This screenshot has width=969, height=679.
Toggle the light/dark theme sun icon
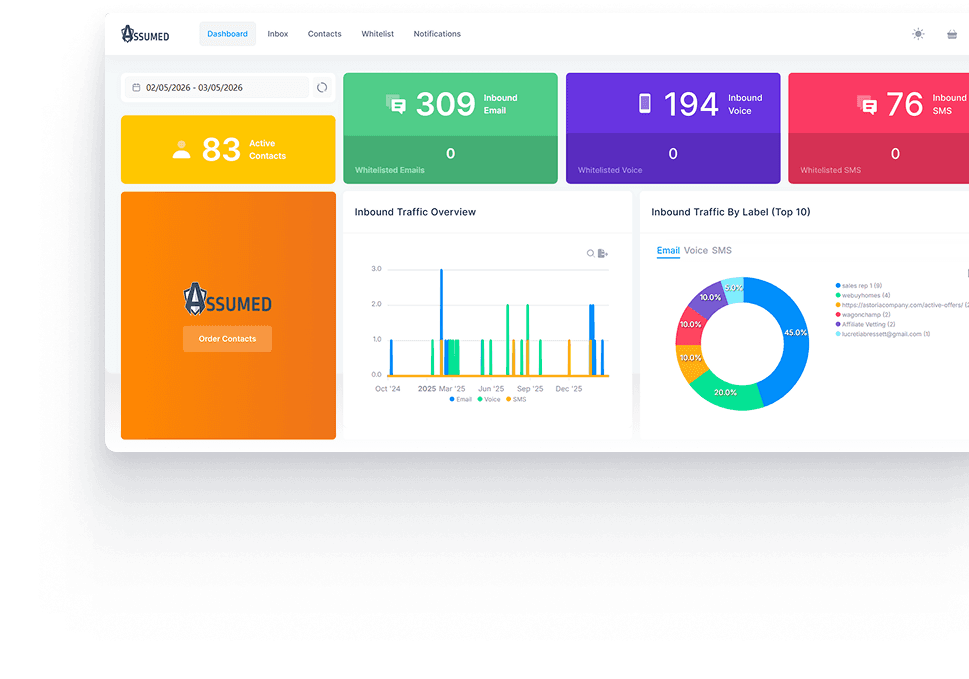(x=918, y=34)
